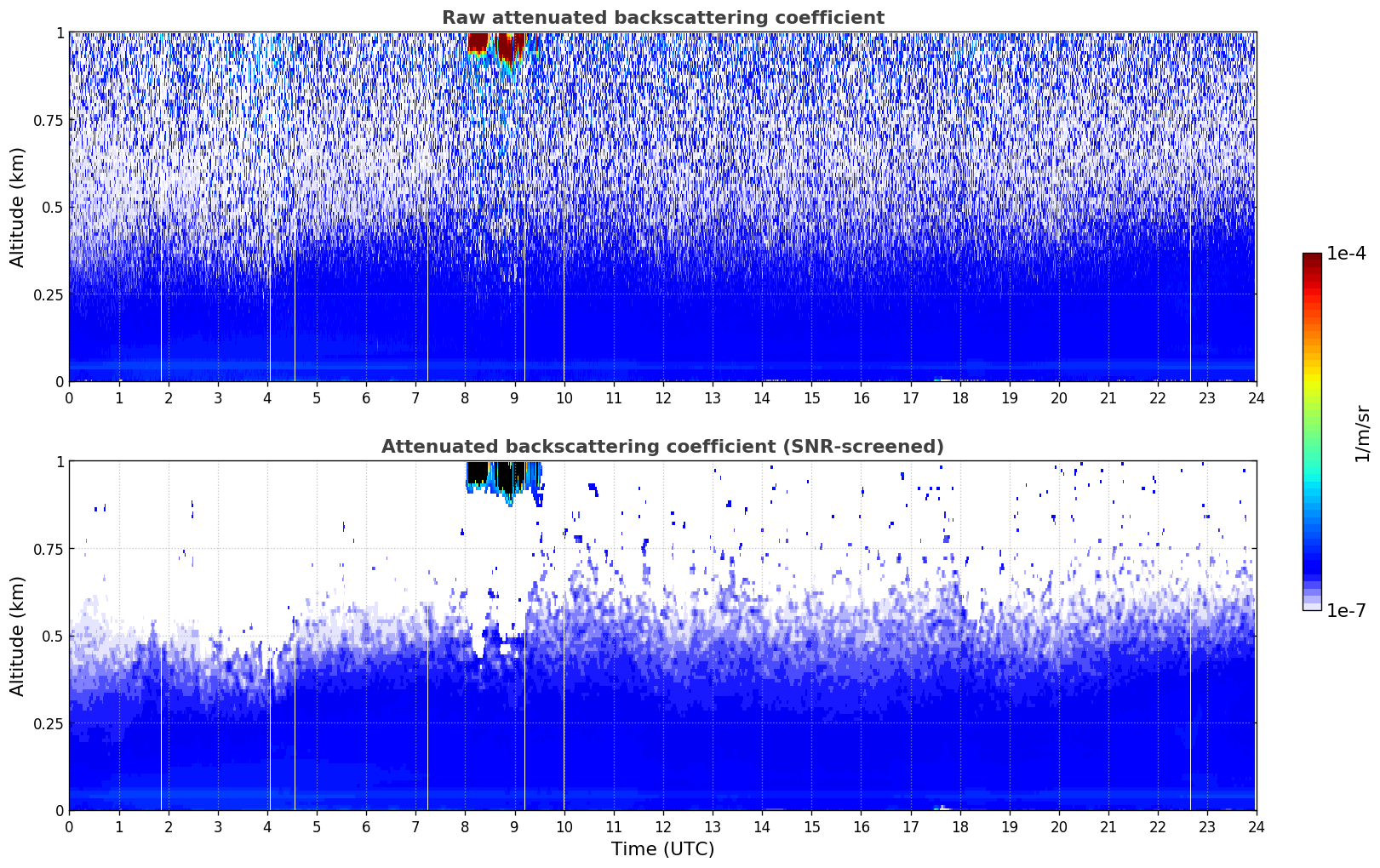Viewport: 1380px width, 868px height.
Task: Click the color bar scale
Action: (1312, 431)
